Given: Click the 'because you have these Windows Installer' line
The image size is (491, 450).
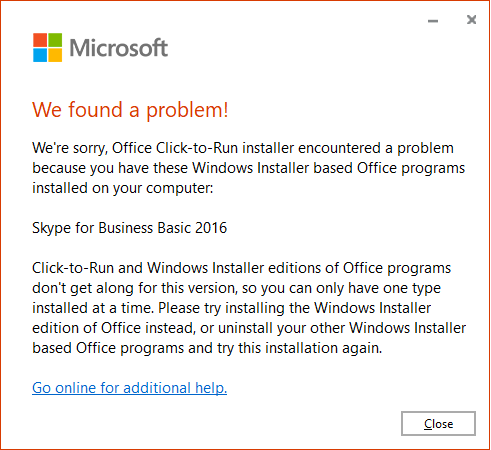Looking at the screenshot, I should [x=248, y=168].
